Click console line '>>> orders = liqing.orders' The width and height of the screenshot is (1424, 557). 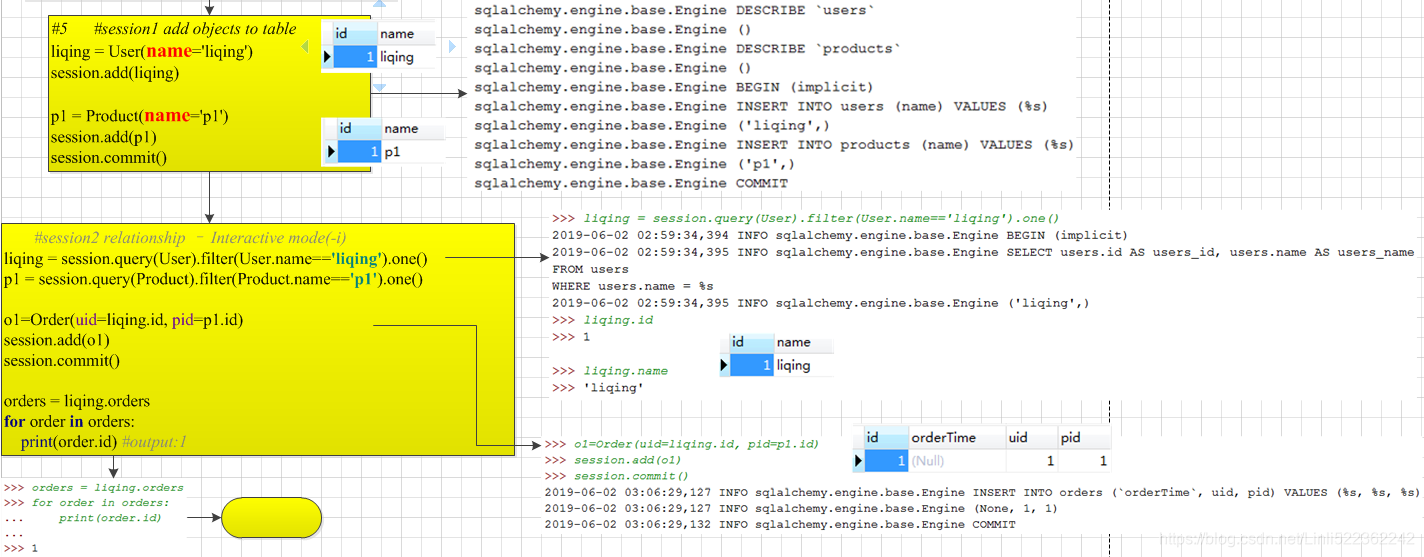coord(94,488)
